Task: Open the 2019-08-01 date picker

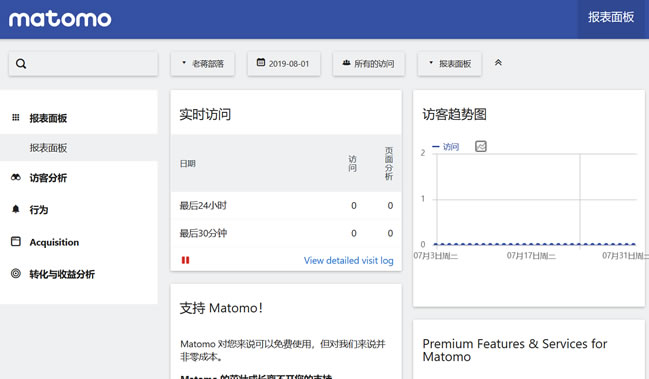Action: tap(284, 64)
